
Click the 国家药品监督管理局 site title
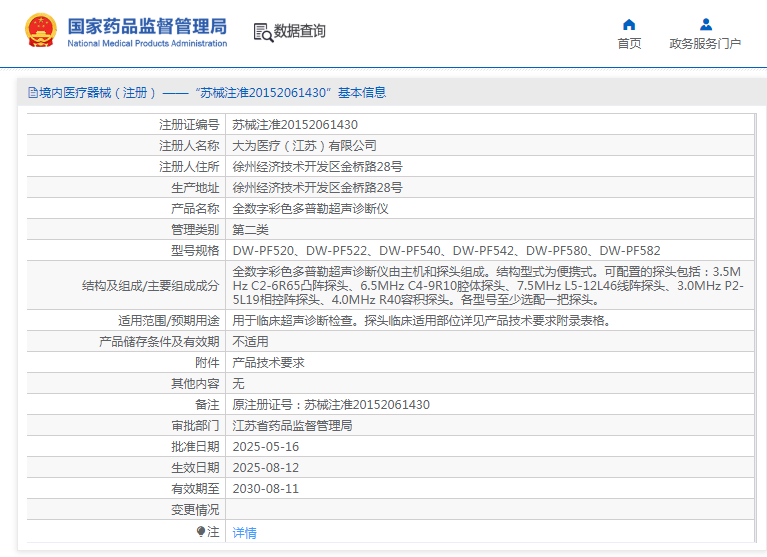[147, 25]
